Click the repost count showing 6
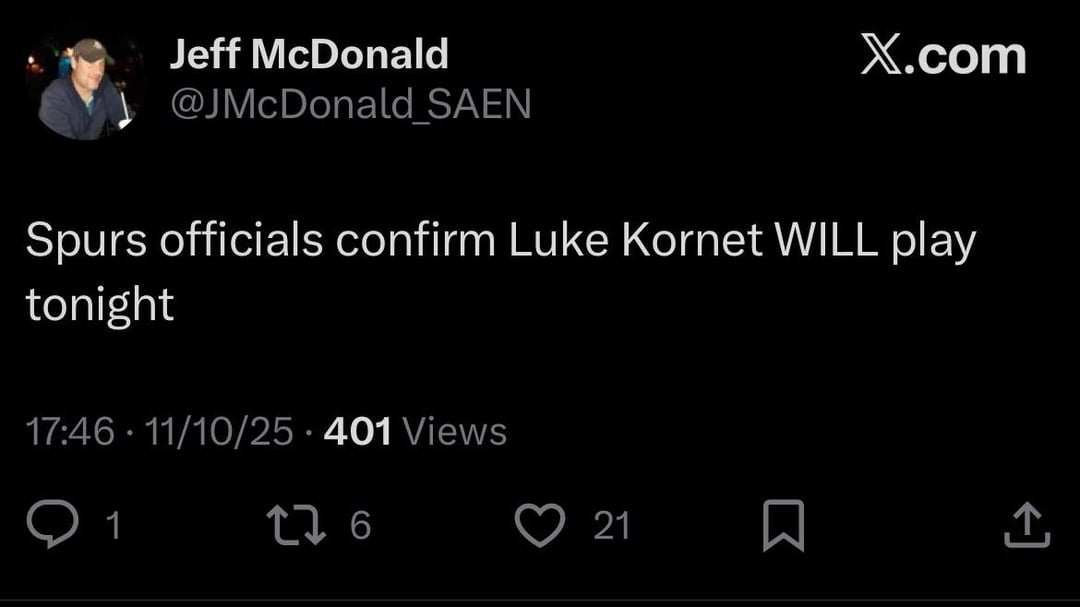 pyautogui.click(x=360, y=523)
